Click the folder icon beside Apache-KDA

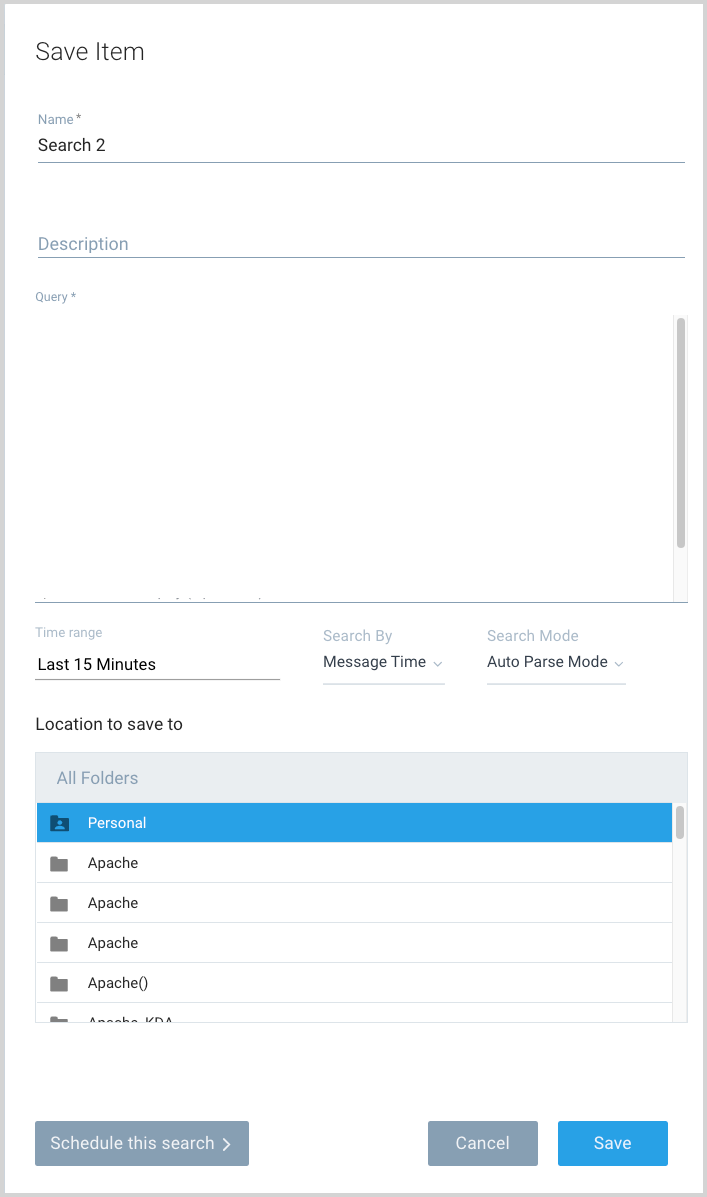(59, 1019)
